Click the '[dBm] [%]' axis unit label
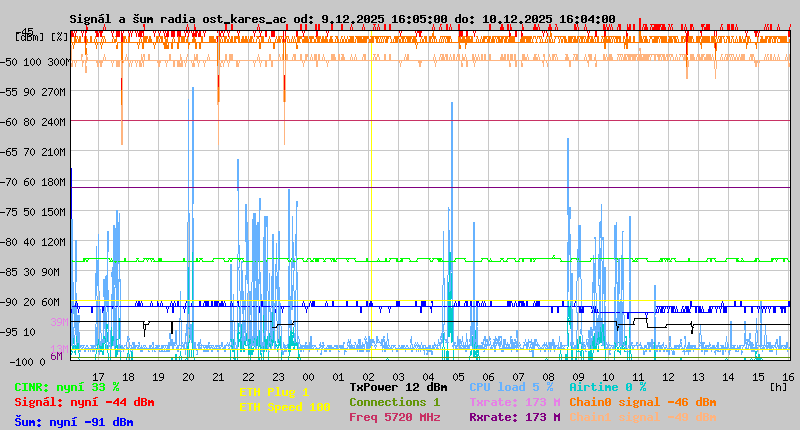800x430 pixels. 42,37
